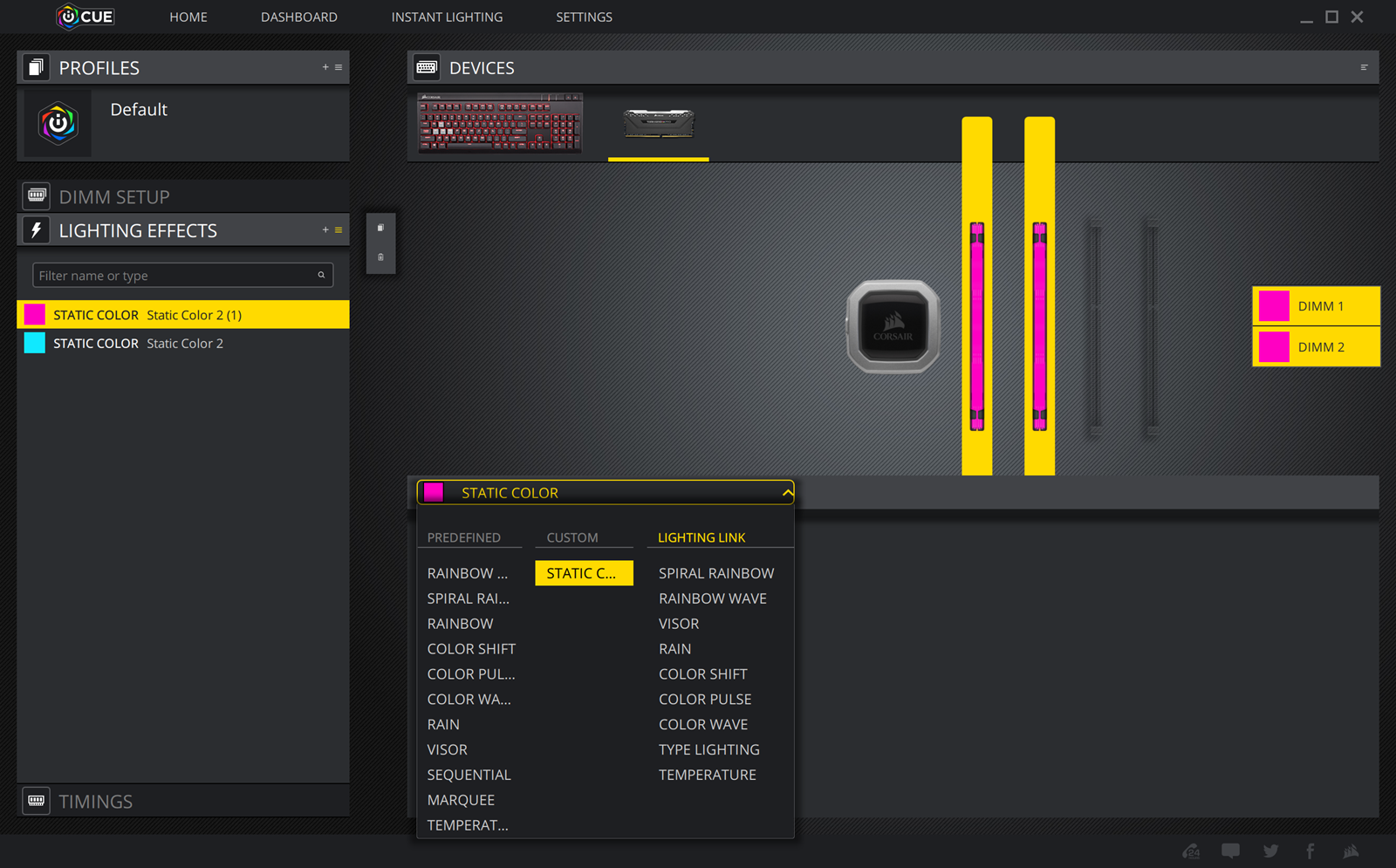
Task: Click search icon in filter field
Action: pyautogui.click(x=321, y=275)
